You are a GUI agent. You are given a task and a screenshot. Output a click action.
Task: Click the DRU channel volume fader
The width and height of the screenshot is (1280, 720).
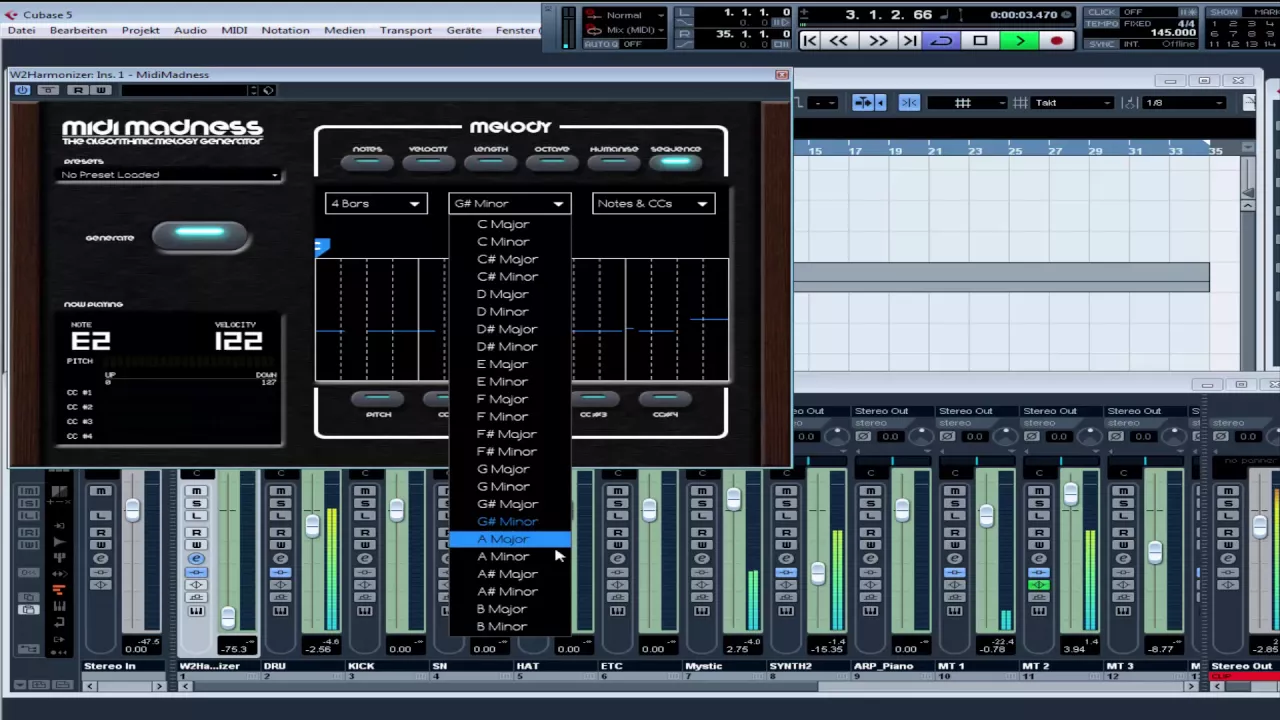[x=313, y=524]
